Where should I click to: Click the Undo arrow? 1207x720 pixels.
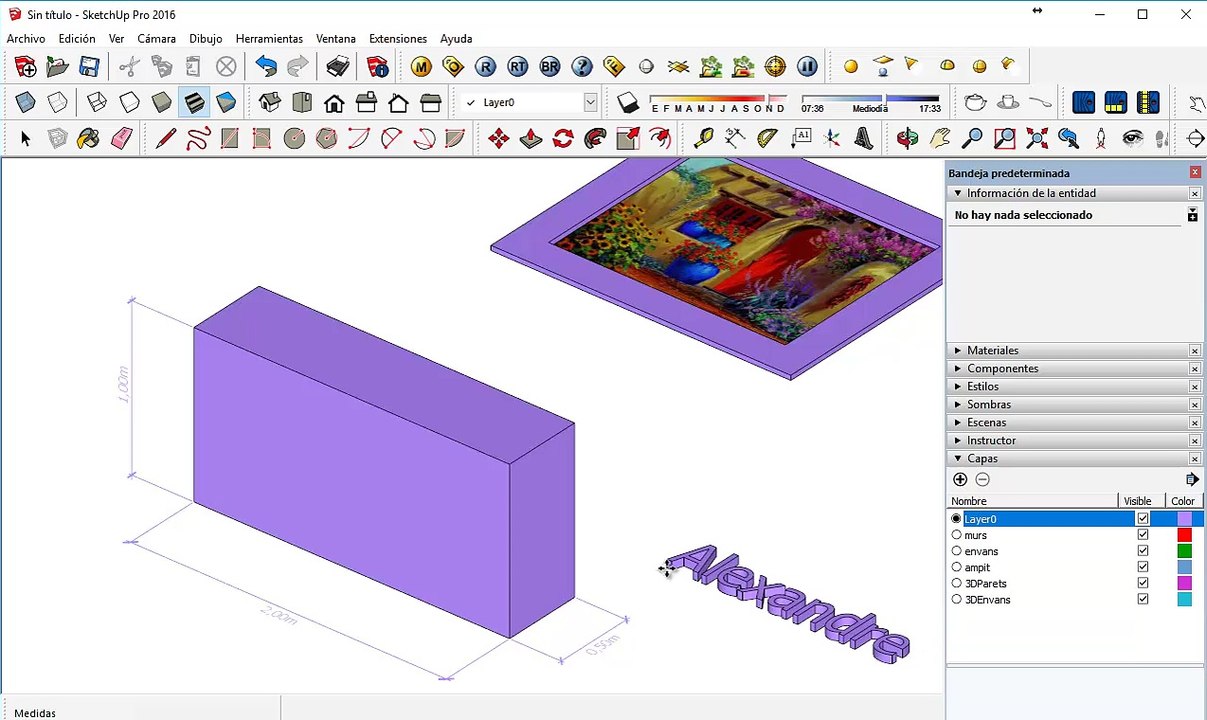click(x=266, y=67)
